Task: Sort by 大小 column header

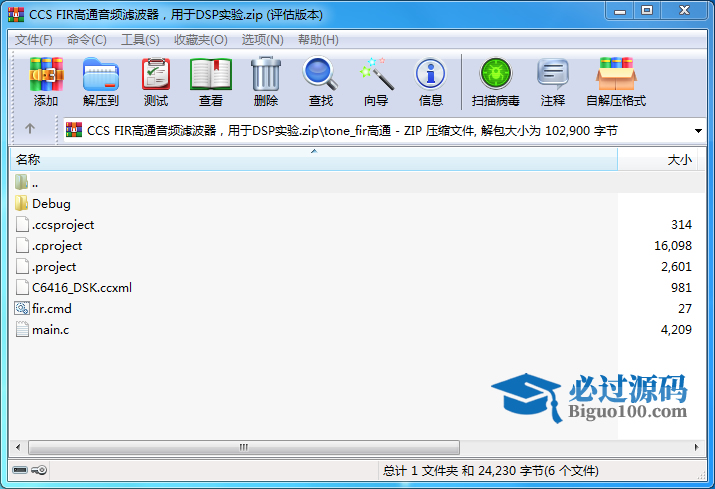Action: point(657,160)
